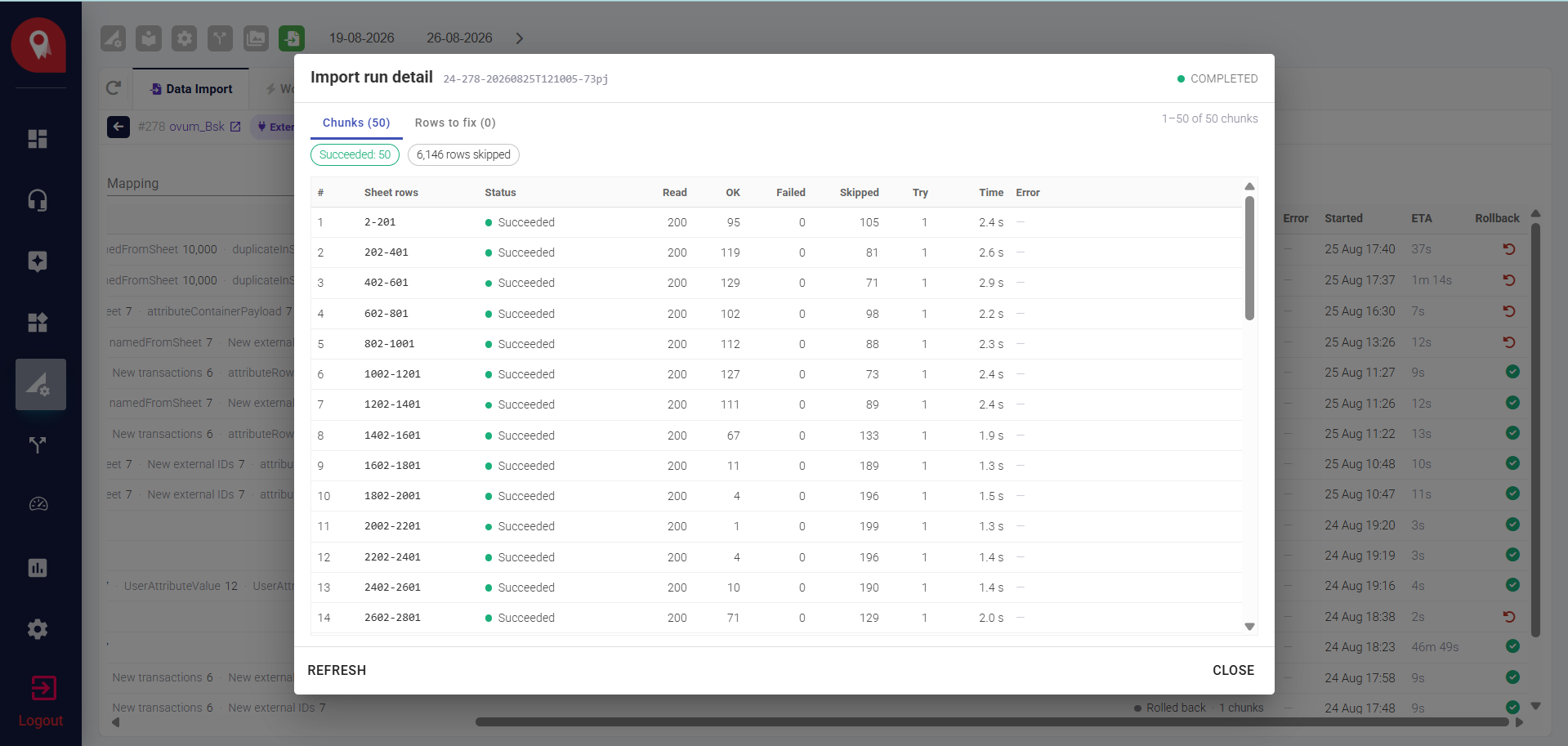This screenshot has width=1568, height=746.
Task: Click the Logout icon
Action: pos(43,688)
